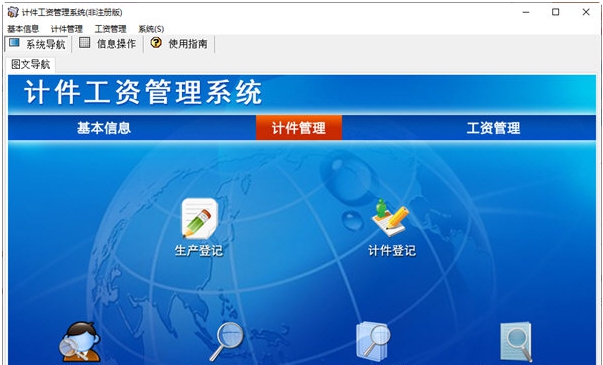Click the stacked documents search icon

[373, 342]
